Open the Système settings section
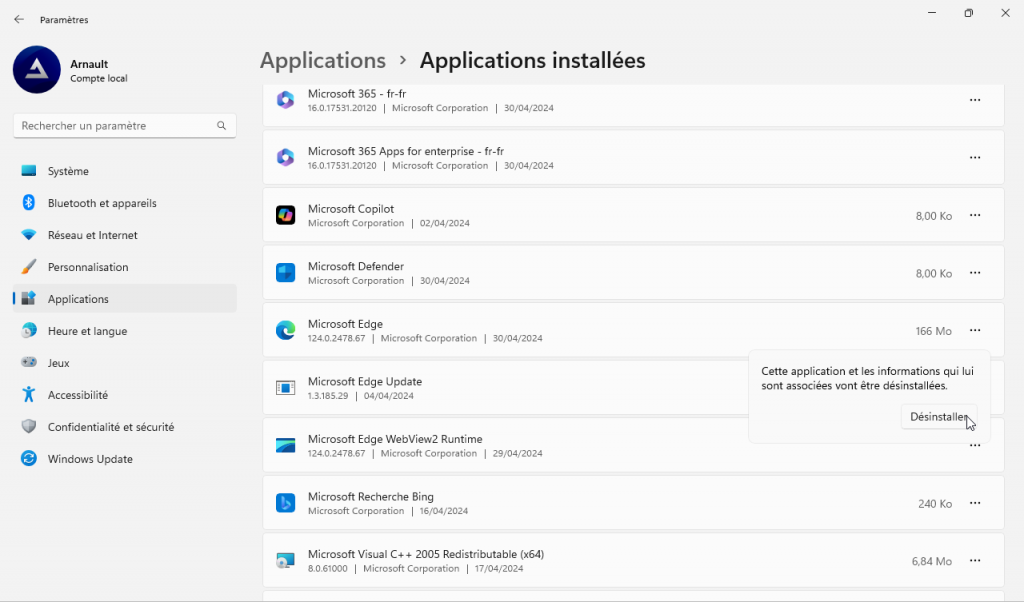1024x602 pixels. (125, 171)
